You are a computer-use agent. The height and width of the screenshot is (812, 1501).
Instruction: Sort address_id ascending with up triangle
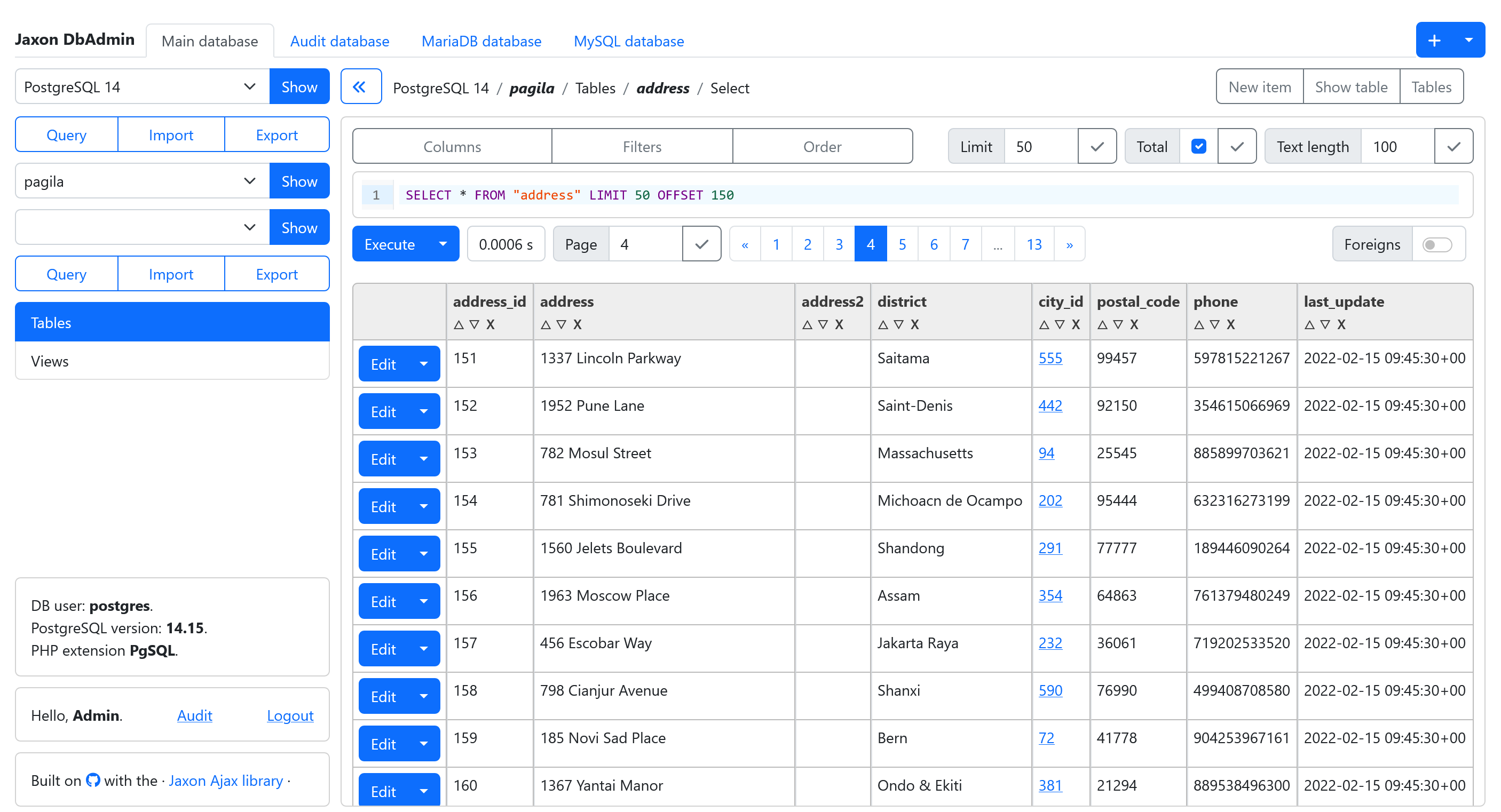[x=459, y=324]
